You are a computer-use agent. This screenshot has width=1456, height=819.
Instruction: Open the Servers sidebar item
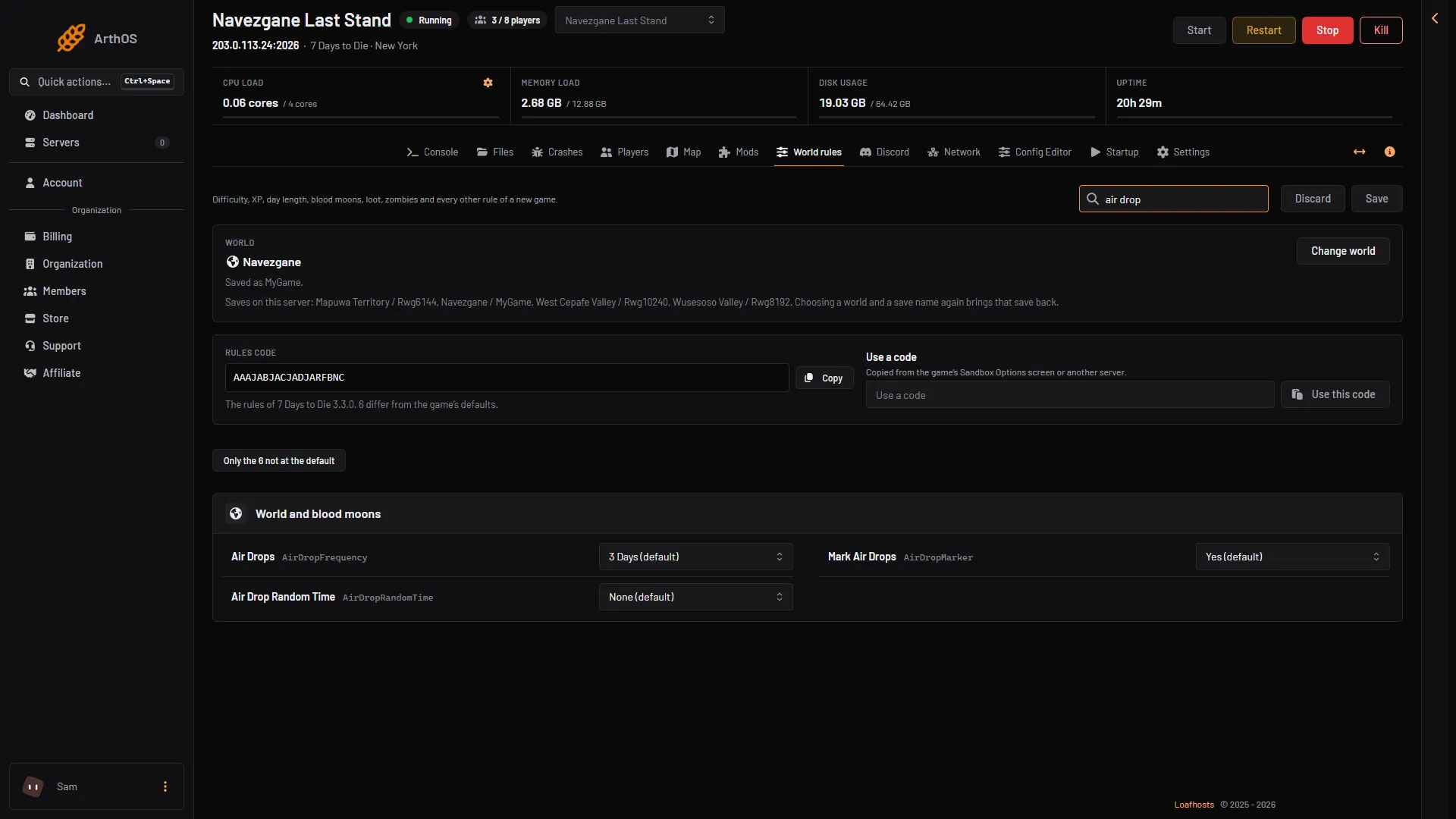[x=96, y=143]
